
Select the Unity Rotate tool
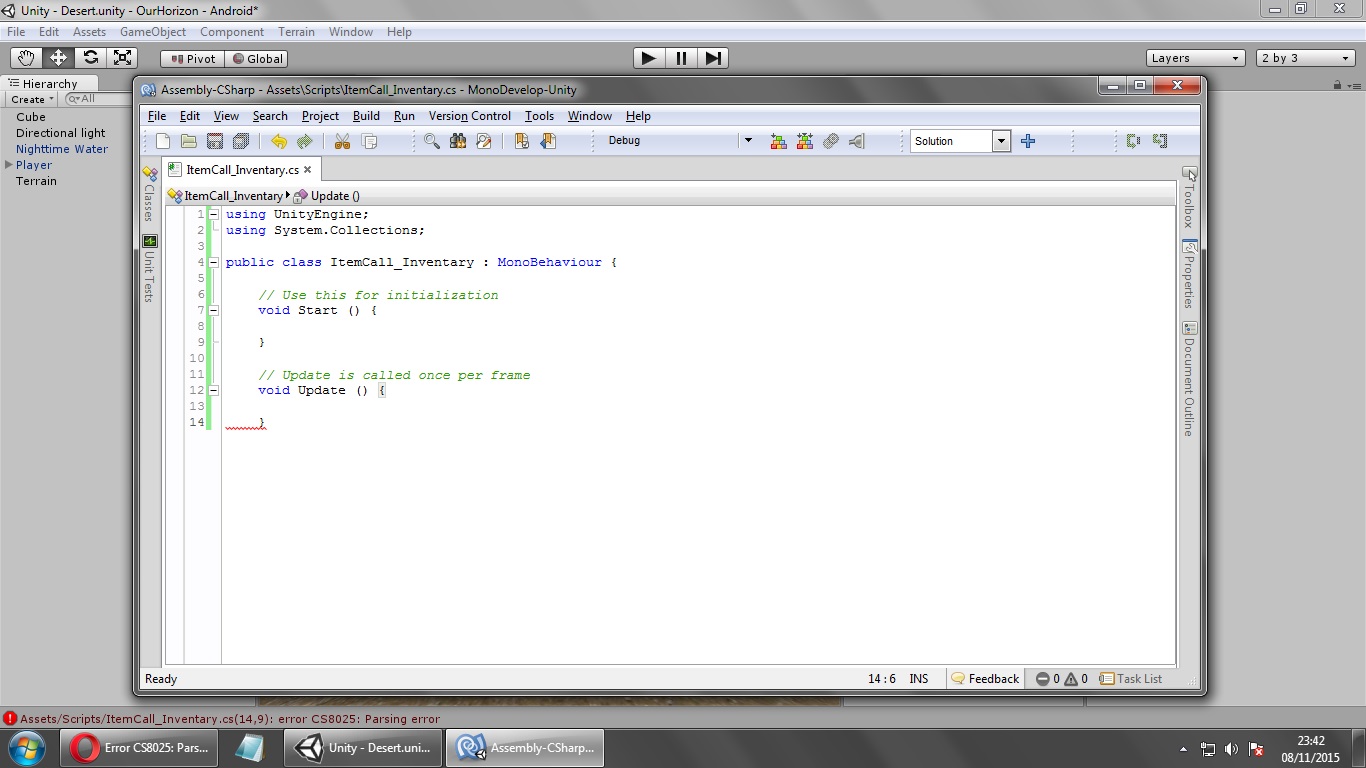click(90, 58)
